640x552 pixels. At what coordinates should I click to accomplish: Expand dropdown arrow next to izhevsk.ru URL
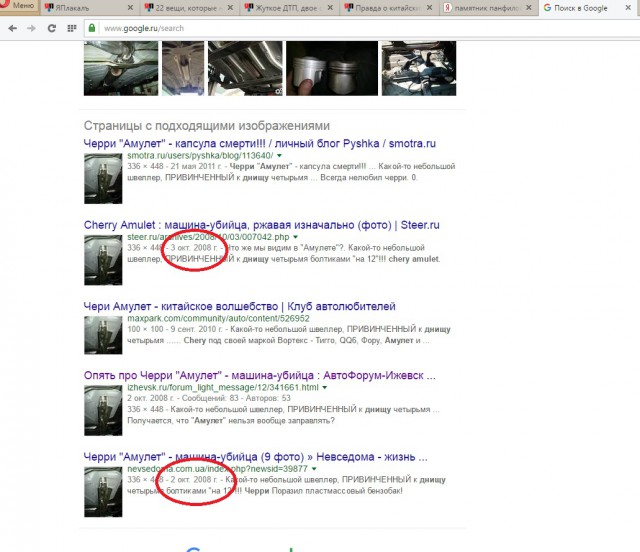325,387
